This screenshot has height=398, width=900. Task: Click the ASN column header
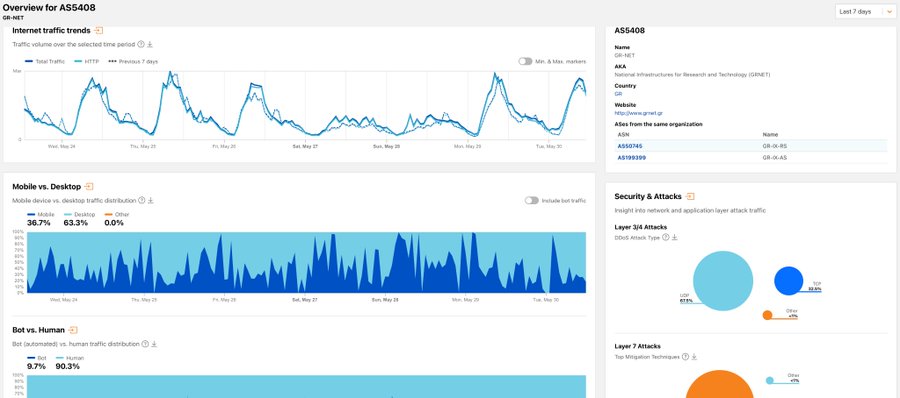[623, 134]
